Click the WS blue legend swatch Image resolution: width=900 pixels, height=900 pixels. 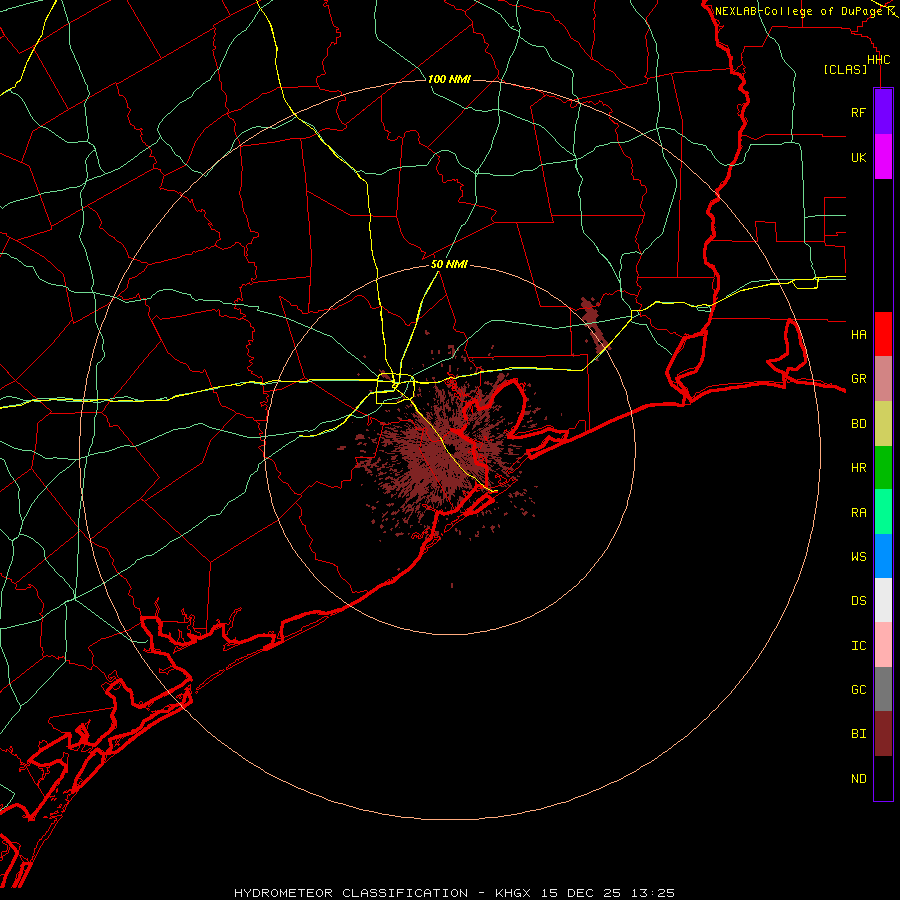click(883, 556)
